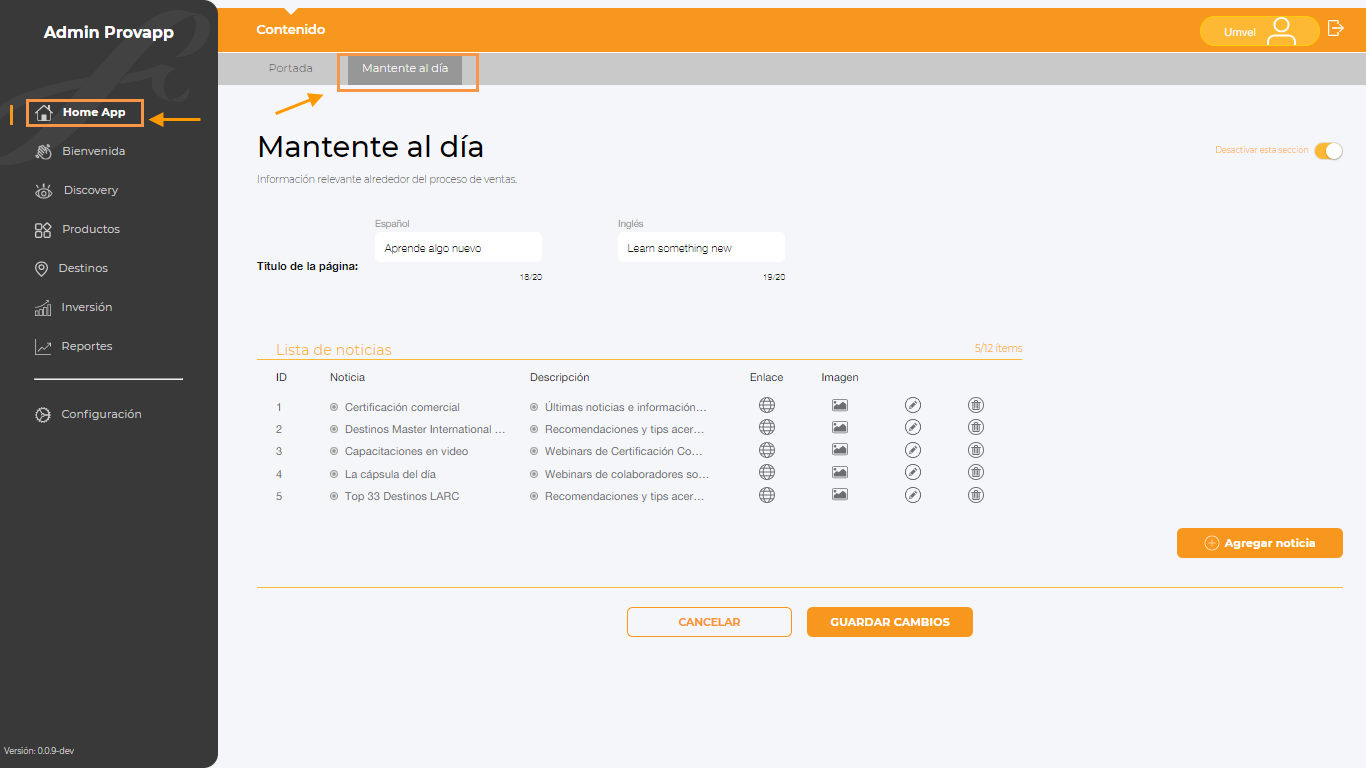This screenshot has height=768, width=1366.
Task: Click description Últimas noticias e información
Action: tap(626, 407)
